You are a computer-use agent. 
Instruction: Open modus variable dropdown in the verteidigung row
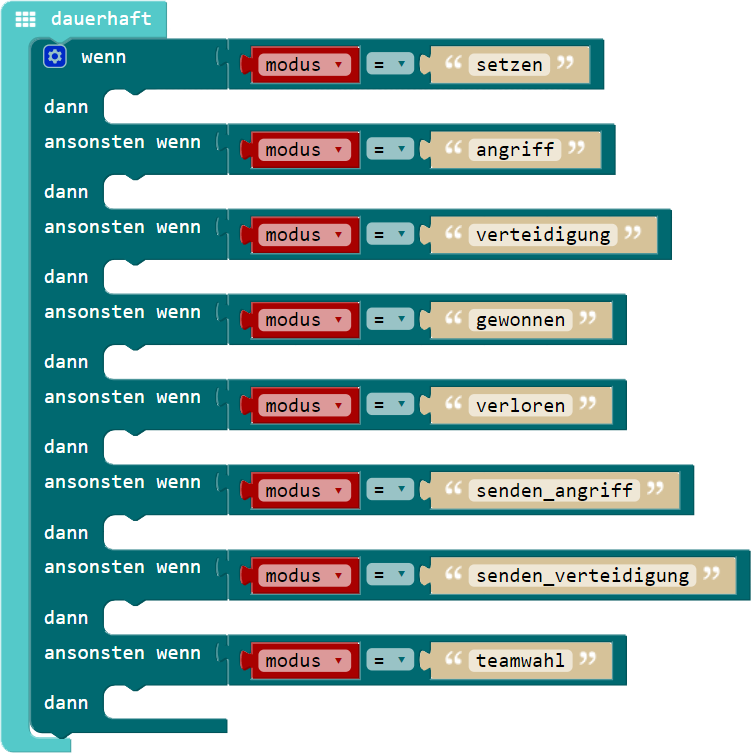coord(303,235)
